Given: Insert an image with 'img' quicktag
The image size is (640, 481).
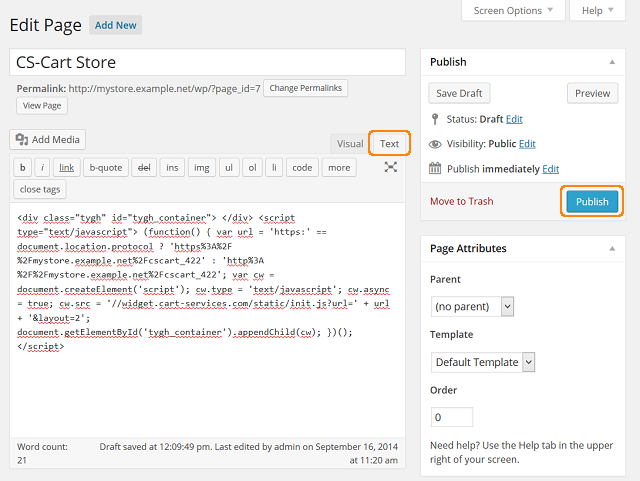Looking at the screenshot, I should point(202,168).
